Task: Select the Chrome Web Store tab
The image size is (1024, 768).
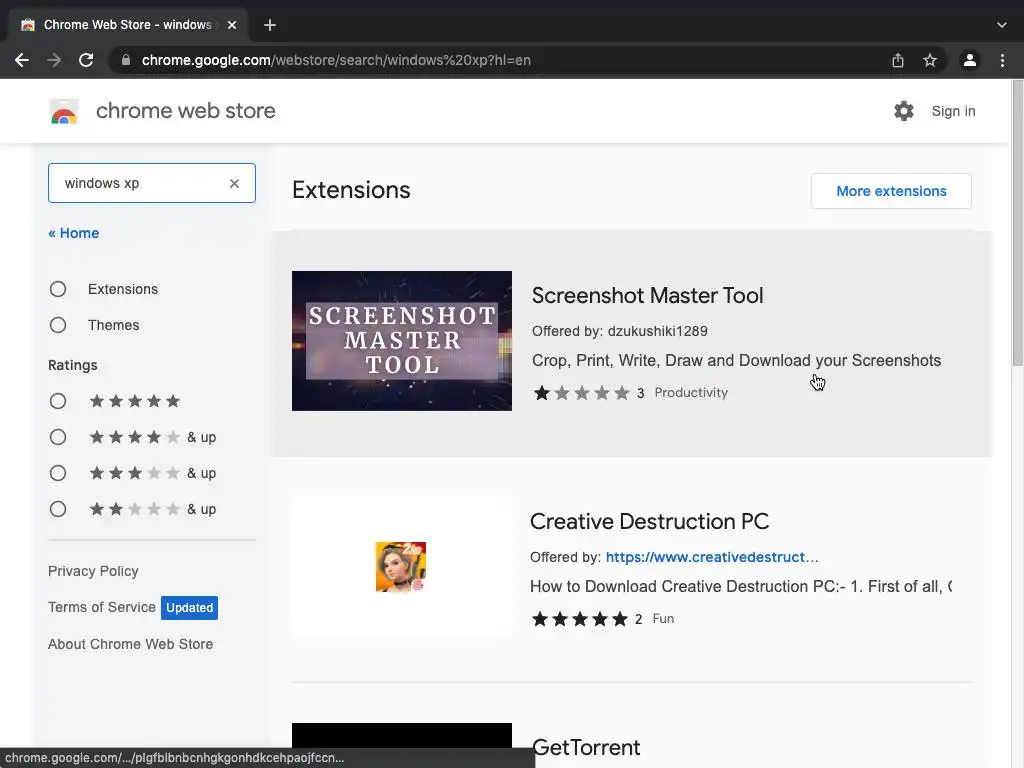Action: (127, 25)
